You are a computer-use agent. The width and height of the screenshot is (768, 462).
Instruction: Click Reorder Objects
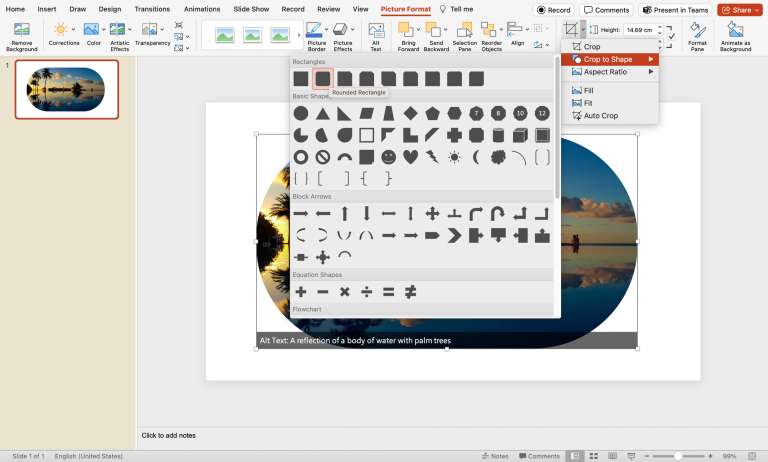point(488,30)
